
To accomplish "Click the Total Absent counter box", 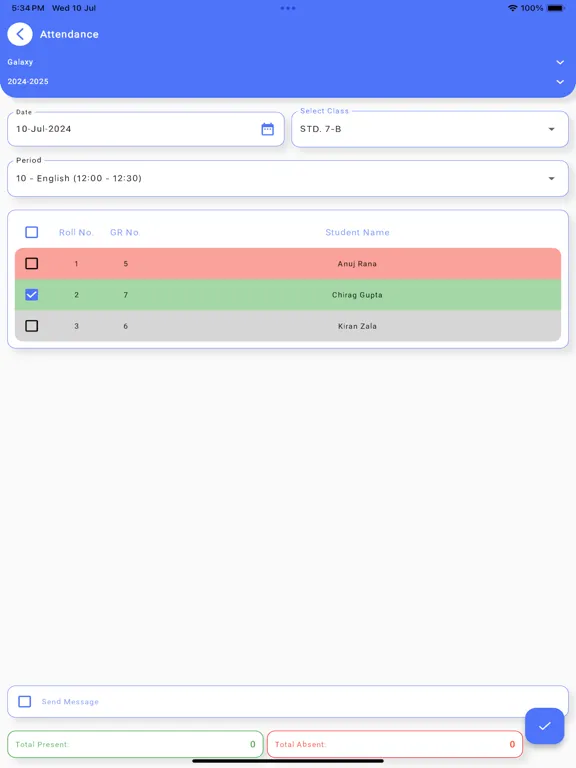I will [x=395, y=744].
